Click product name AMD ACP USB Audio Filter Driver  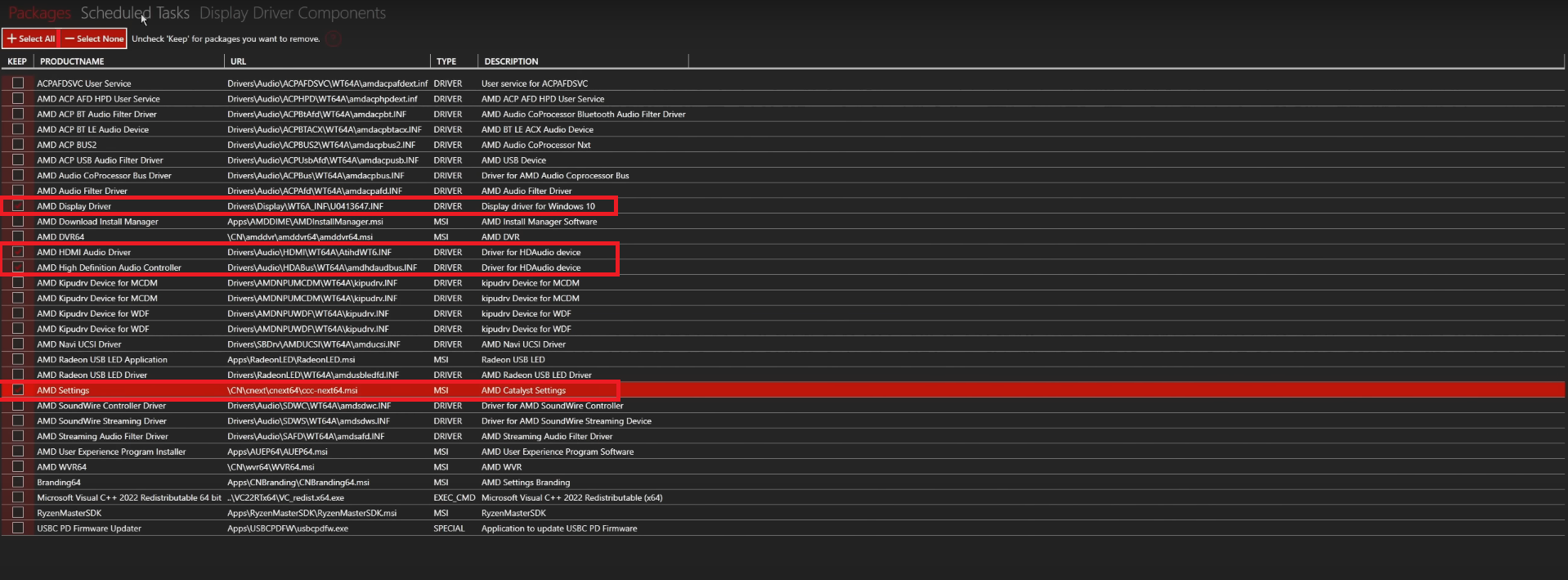100,160
